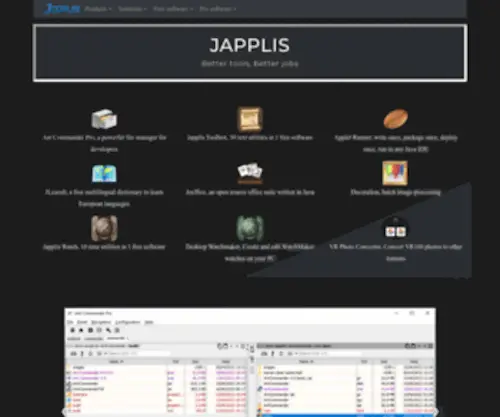Open the VR Photo Converter description link
The width and height of the screenshot is (500, 417).
(396, 253)
